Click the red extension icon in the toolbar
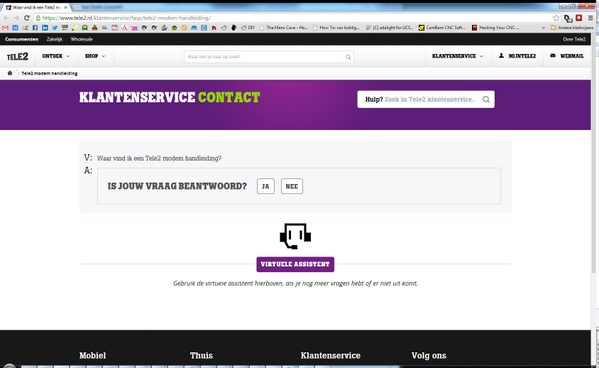The width and height of the screenshot is (599, 368). [x=579, y=18]
